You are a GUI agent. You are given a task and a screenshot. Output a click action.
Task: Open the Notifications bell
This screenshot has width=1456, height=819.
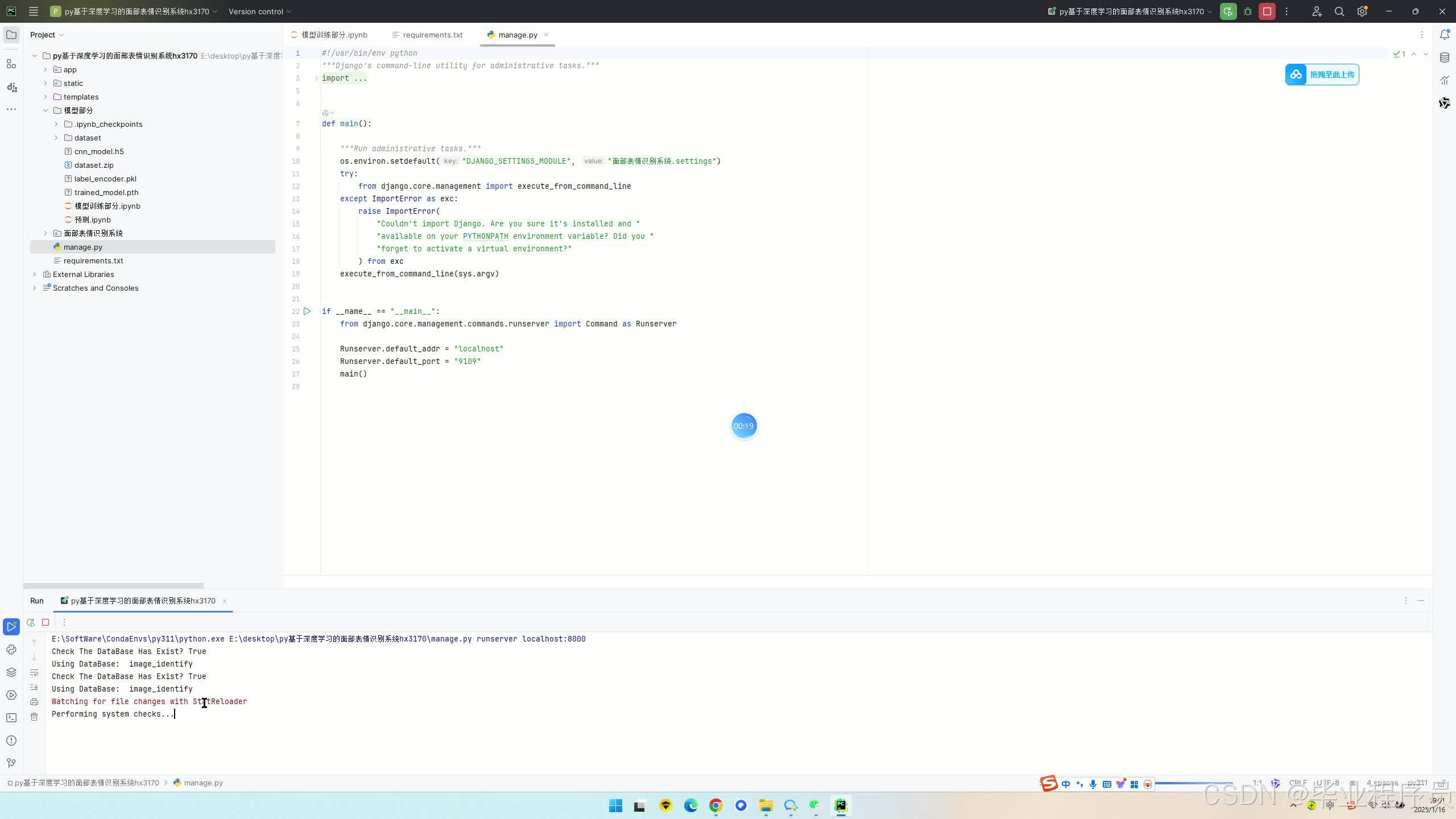click(x=1445, y=35)
